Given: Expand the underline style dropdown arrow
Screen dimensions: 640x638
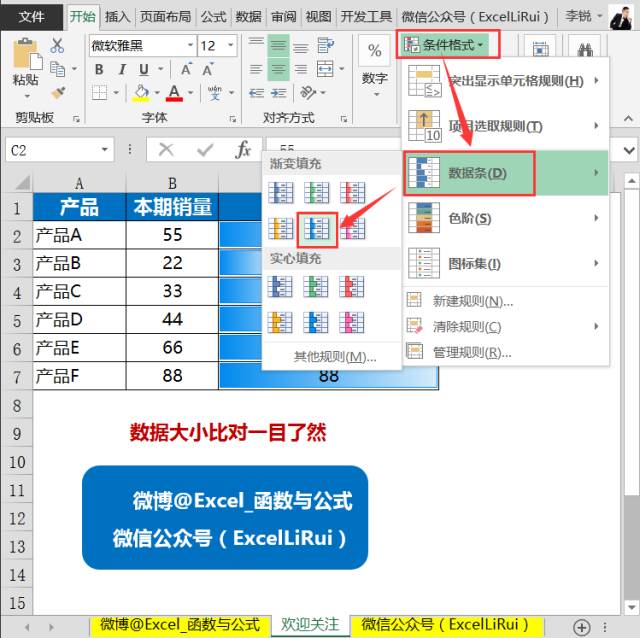Looking at the screenshot, I should coord(161,69).
